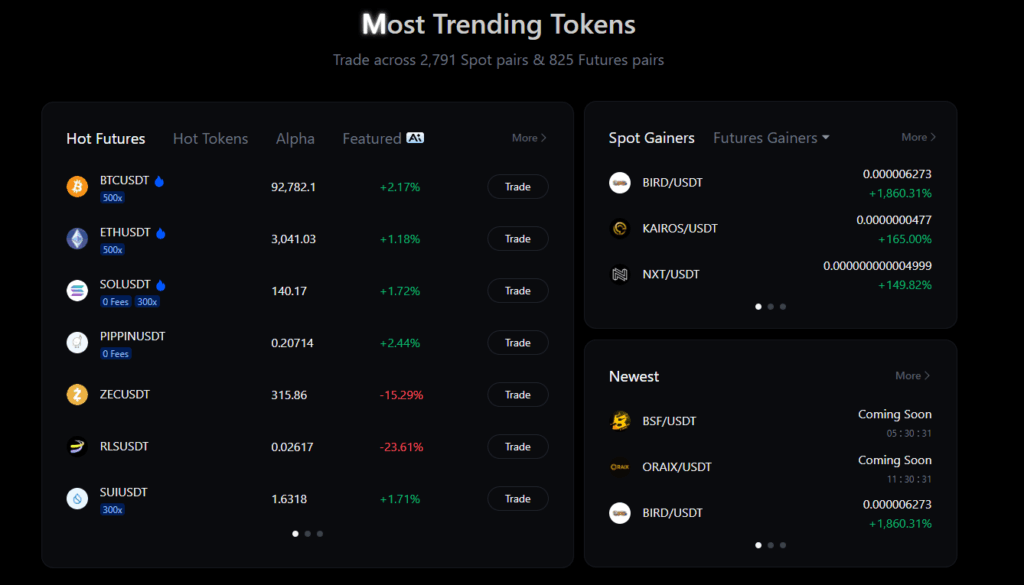Click the SUI coin icon

pos(77,499)
